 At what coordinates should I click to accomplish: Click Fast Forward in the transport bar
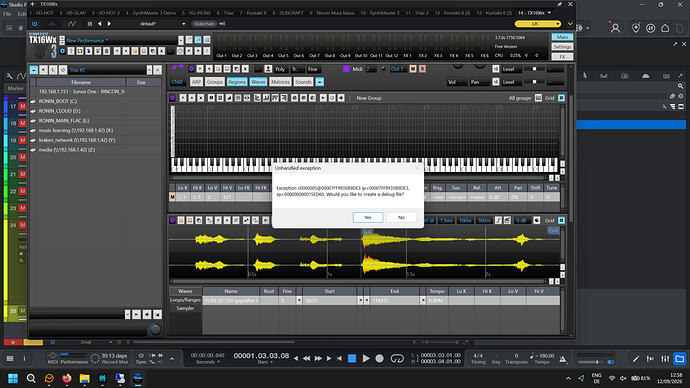pos(318,359)
